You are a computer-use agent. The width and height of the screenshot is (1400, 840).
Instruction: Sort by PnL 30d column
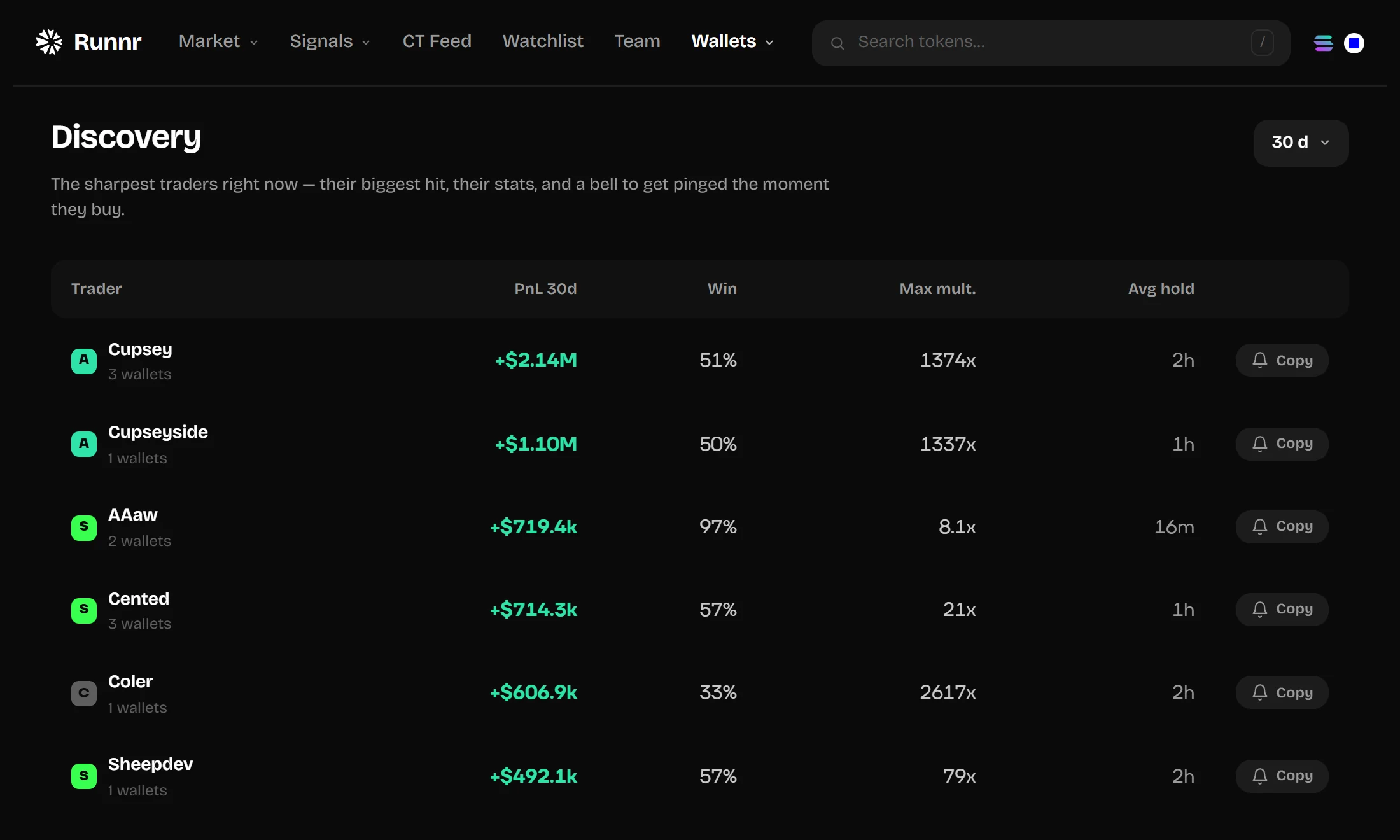pyautogui.click(x=545, y=289)
